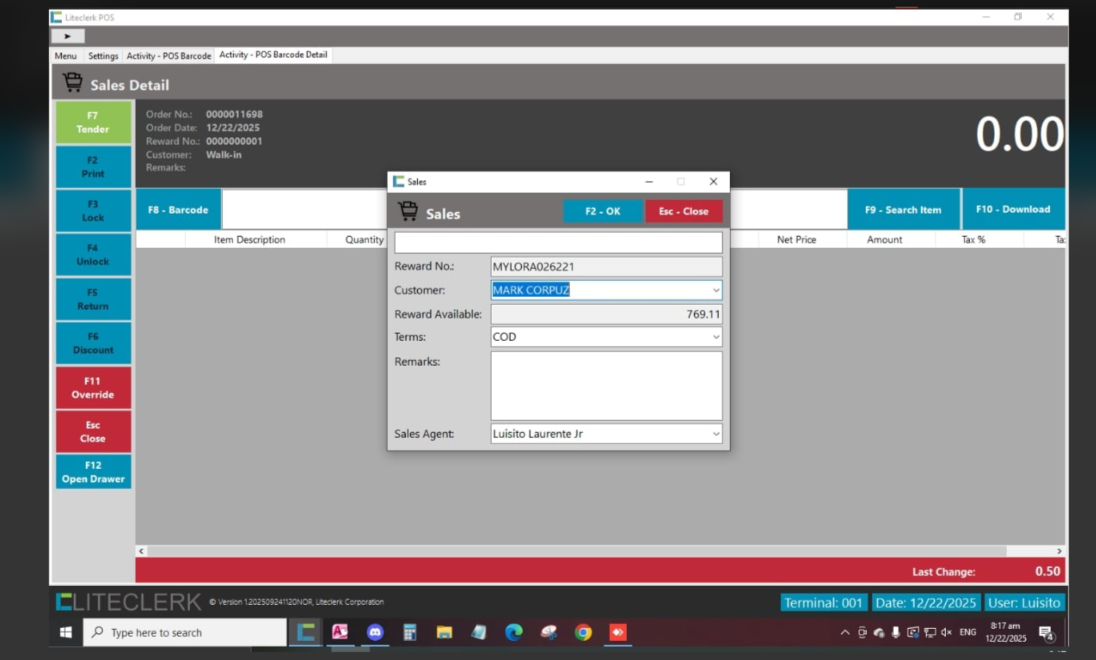This screenshot has height=660, width=1096.
Task: Open Discord from the taskbar
Action: click(375, 632)
